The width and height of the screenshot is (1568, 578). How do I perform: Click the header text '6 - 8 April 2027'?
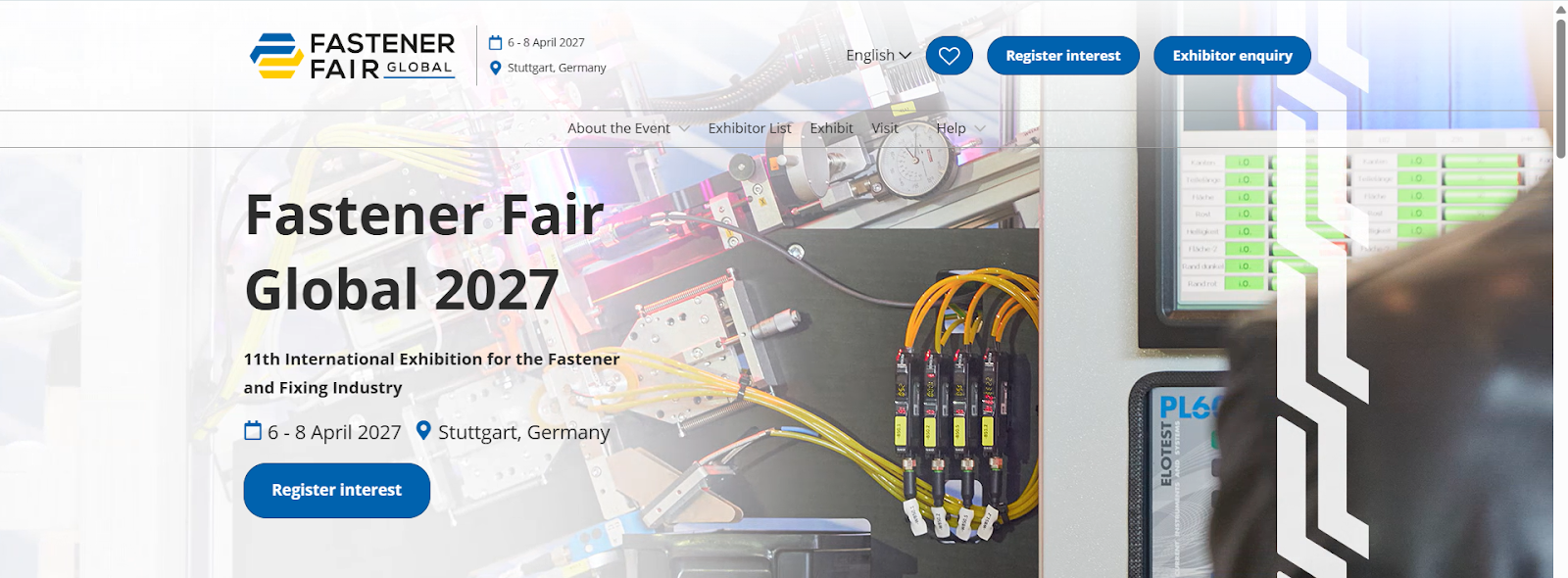click(546, 42)
